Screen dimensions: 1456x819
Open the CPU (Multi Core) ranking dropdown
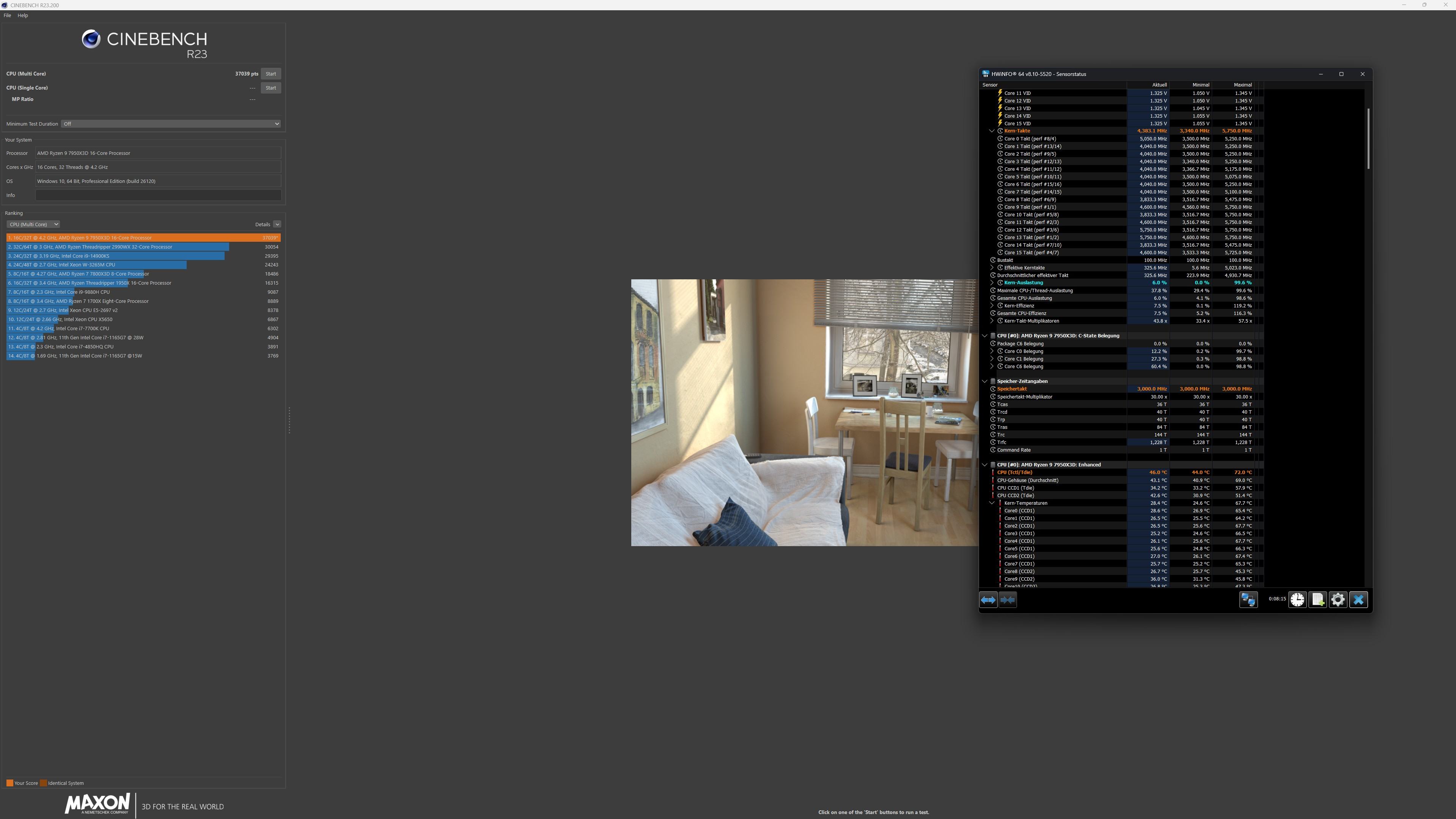coord(33,225)
